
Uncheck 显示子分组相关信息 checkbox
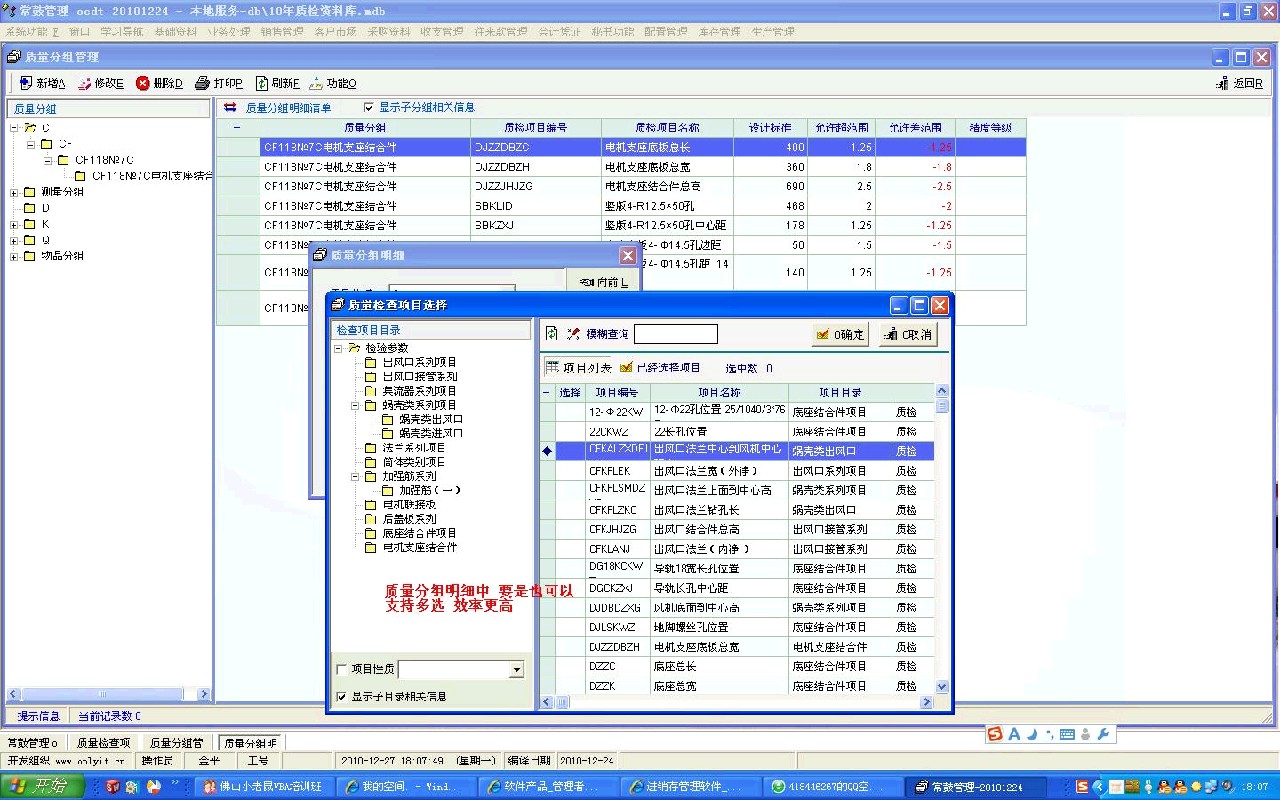[x=369, y=107]
